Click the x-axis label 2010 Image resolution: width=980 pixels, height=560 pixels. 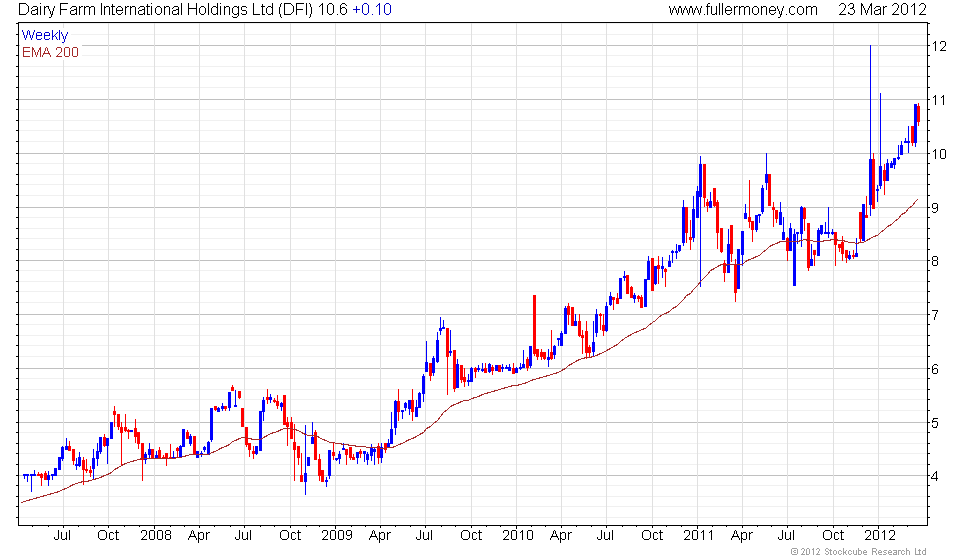518,536
